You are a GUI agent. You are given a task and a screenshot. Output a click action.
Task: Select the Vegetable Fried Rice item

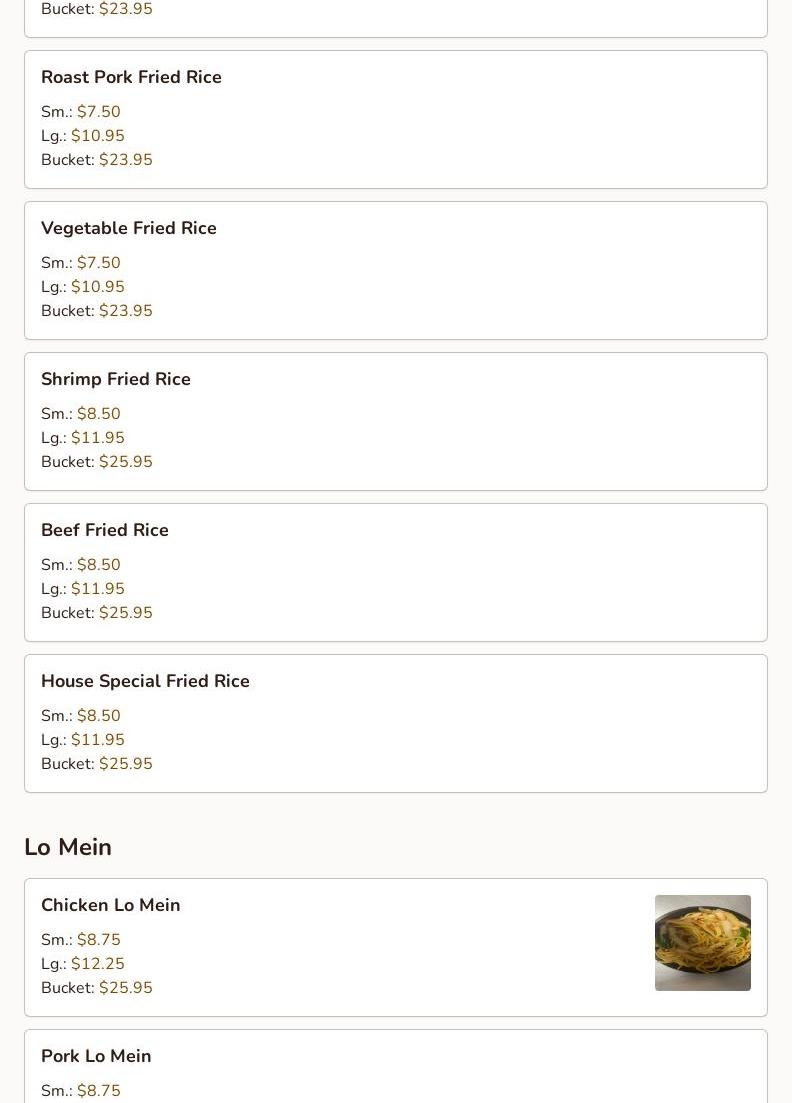click(395, 271)
